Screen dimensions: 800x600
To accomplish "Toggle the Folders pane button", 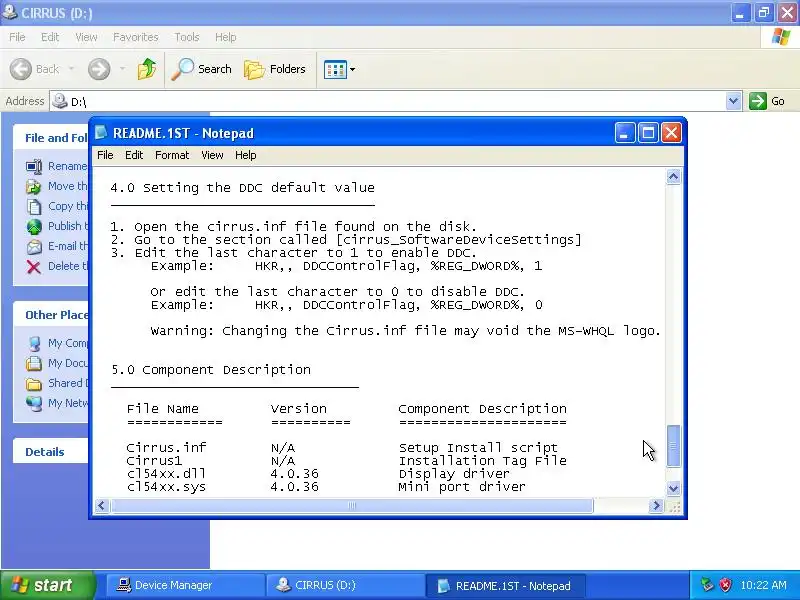I will pyautogui.click(x=275, y=69).
